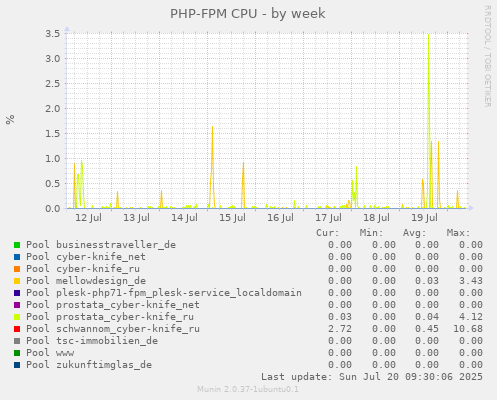Click the Last update timestamp line

(x=372, y=377)
